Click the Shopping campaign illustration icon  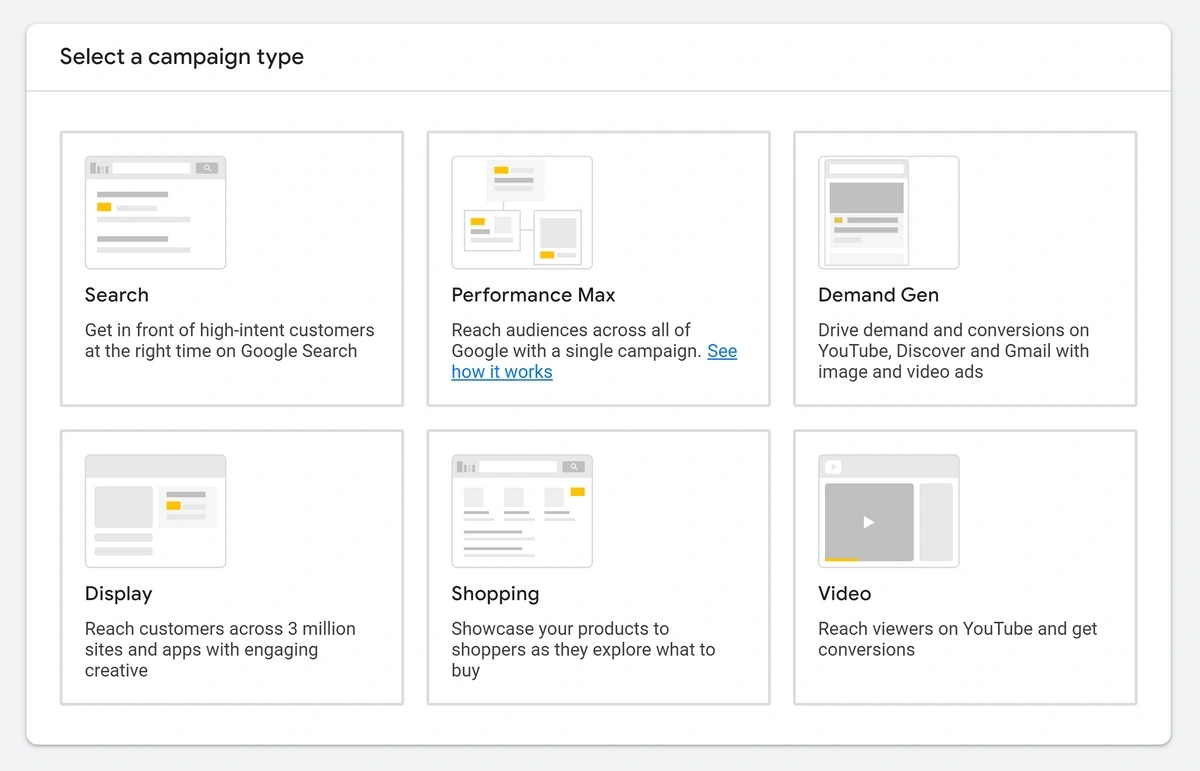pos(522,511)
